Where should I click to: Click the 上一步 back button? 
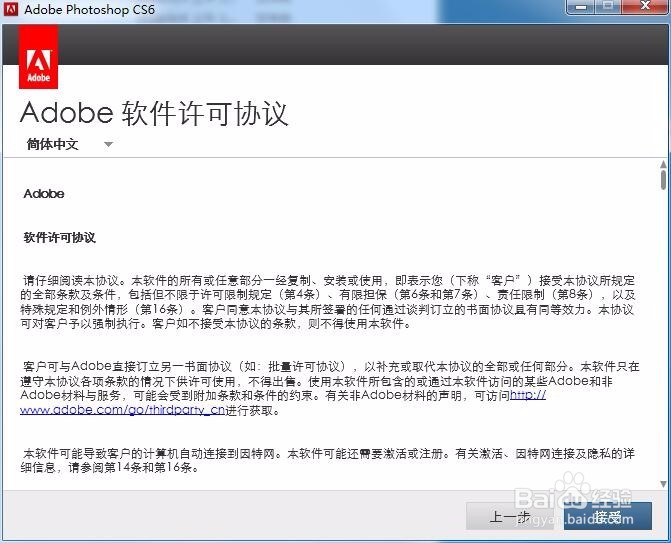click(x=510, y=516)
